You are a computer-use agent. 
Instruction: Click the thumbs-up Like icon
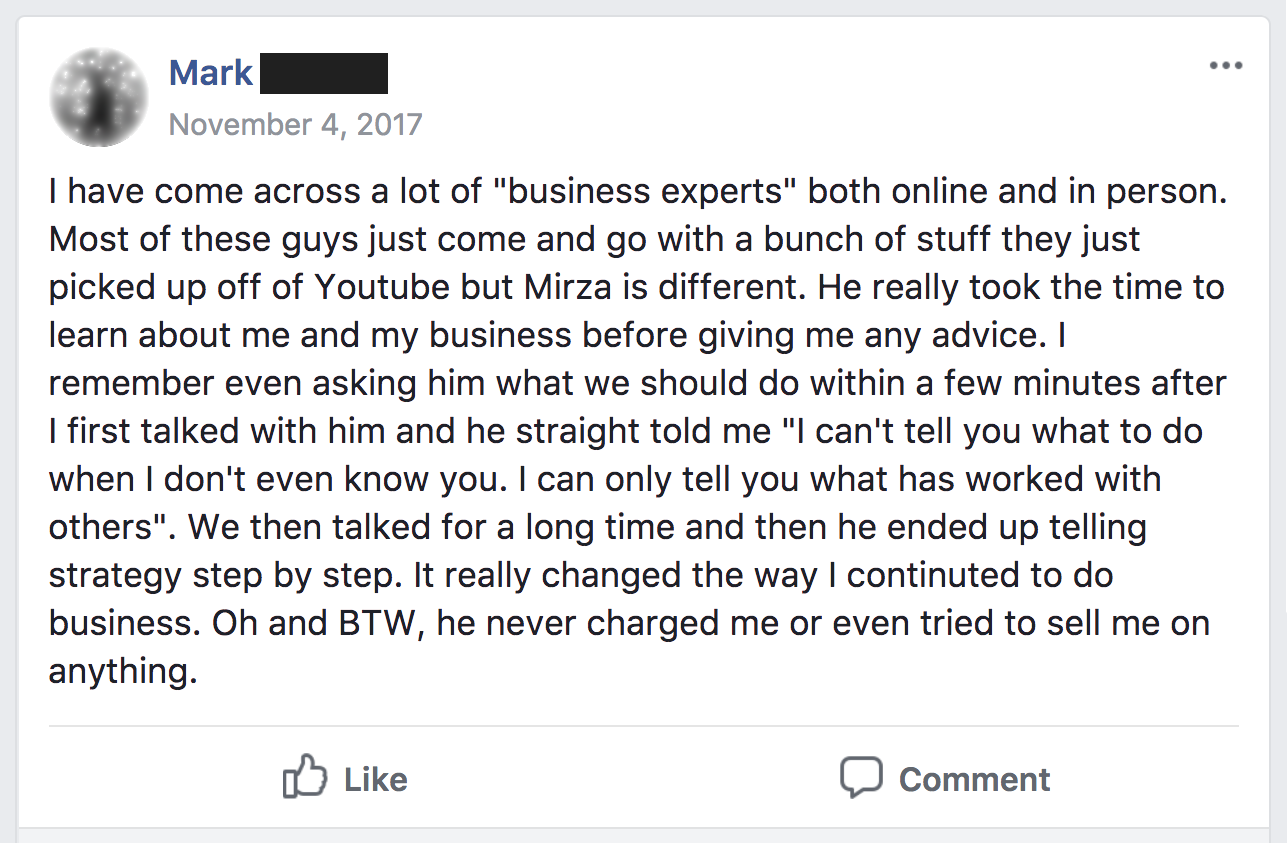(305, 777)
